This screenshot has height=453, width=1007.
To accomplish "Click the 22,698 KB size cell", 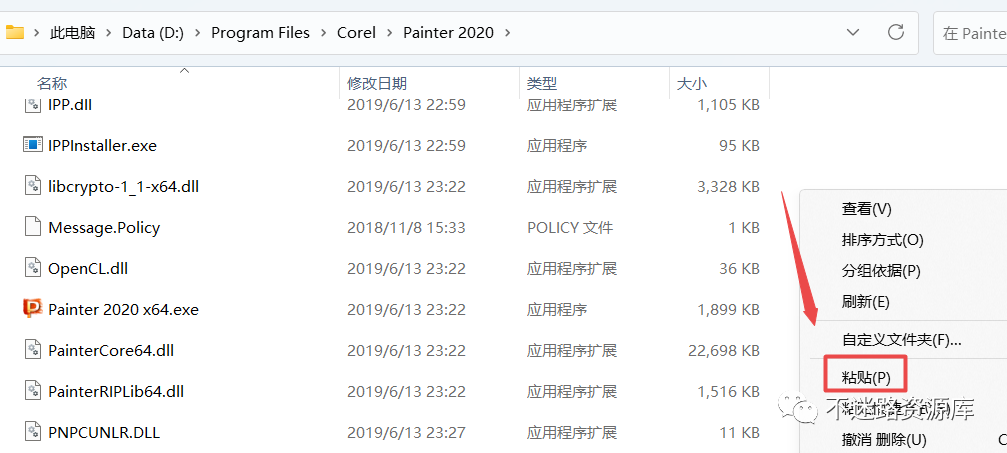I will click(724, 351).
